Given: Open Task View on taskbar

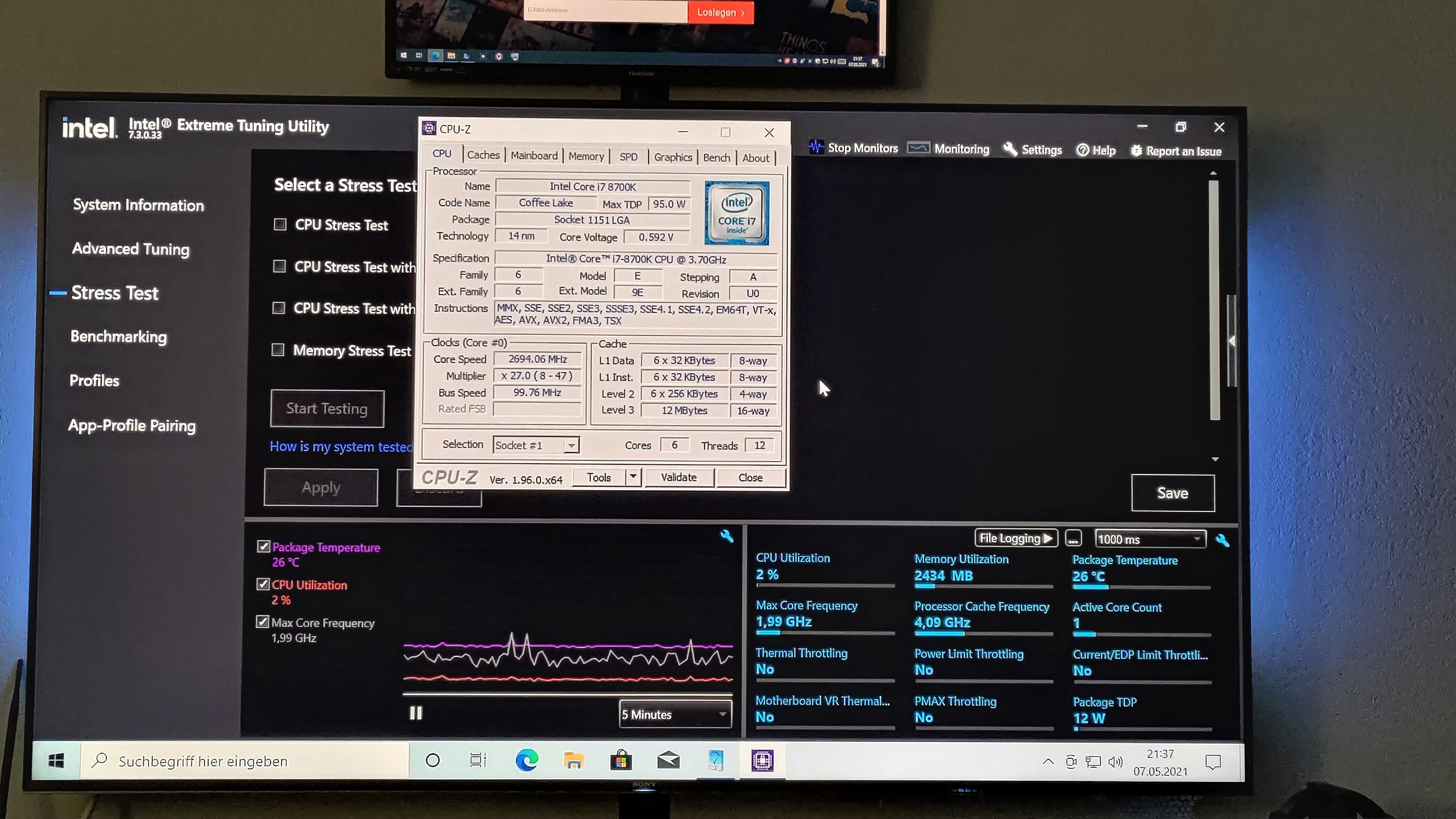Looking at the screenshot, I should click(478, 761).
